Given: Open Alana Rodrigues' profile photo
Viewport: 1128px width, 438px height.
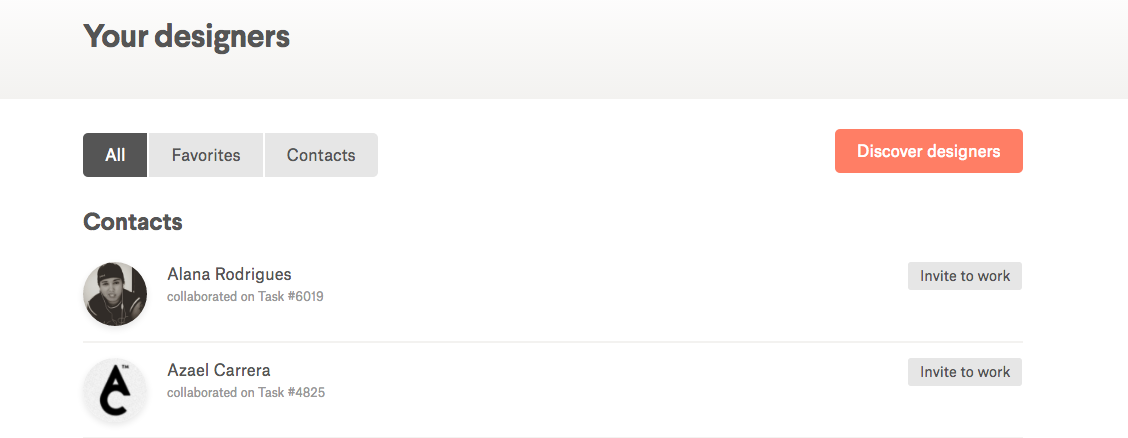Looking at the screenshot, I should click(x=115, y=294).
